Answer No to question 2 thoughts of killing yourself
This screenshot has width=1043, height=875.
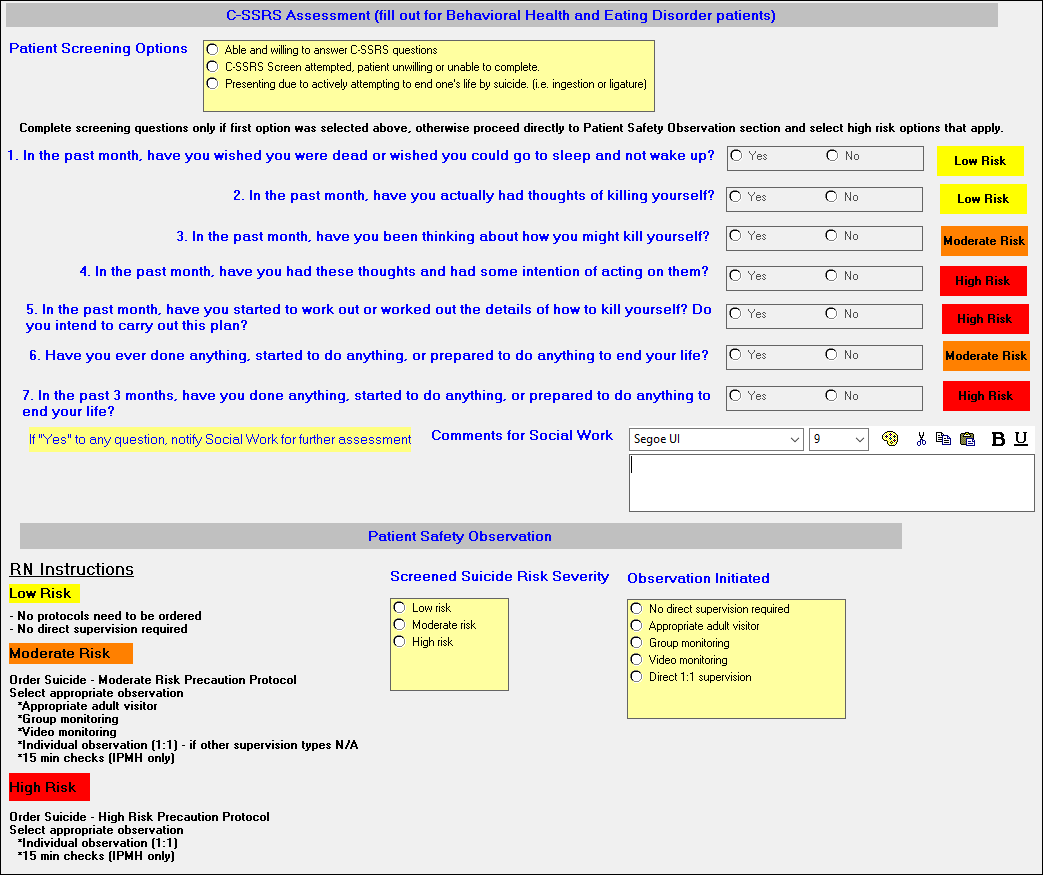coord(831,197)
